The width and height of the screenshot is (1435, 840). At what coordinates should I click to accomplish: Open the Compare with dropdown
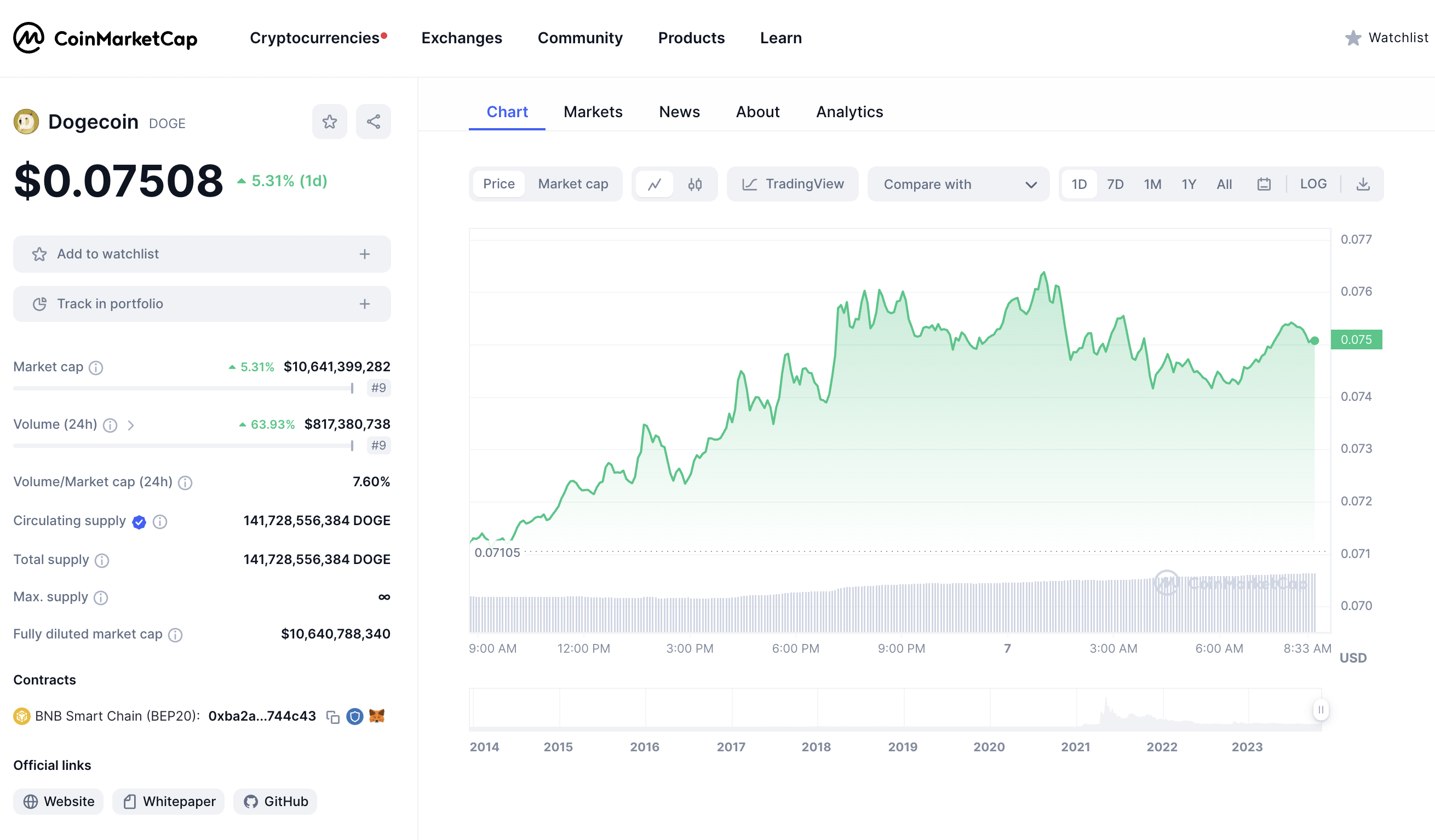958,183
